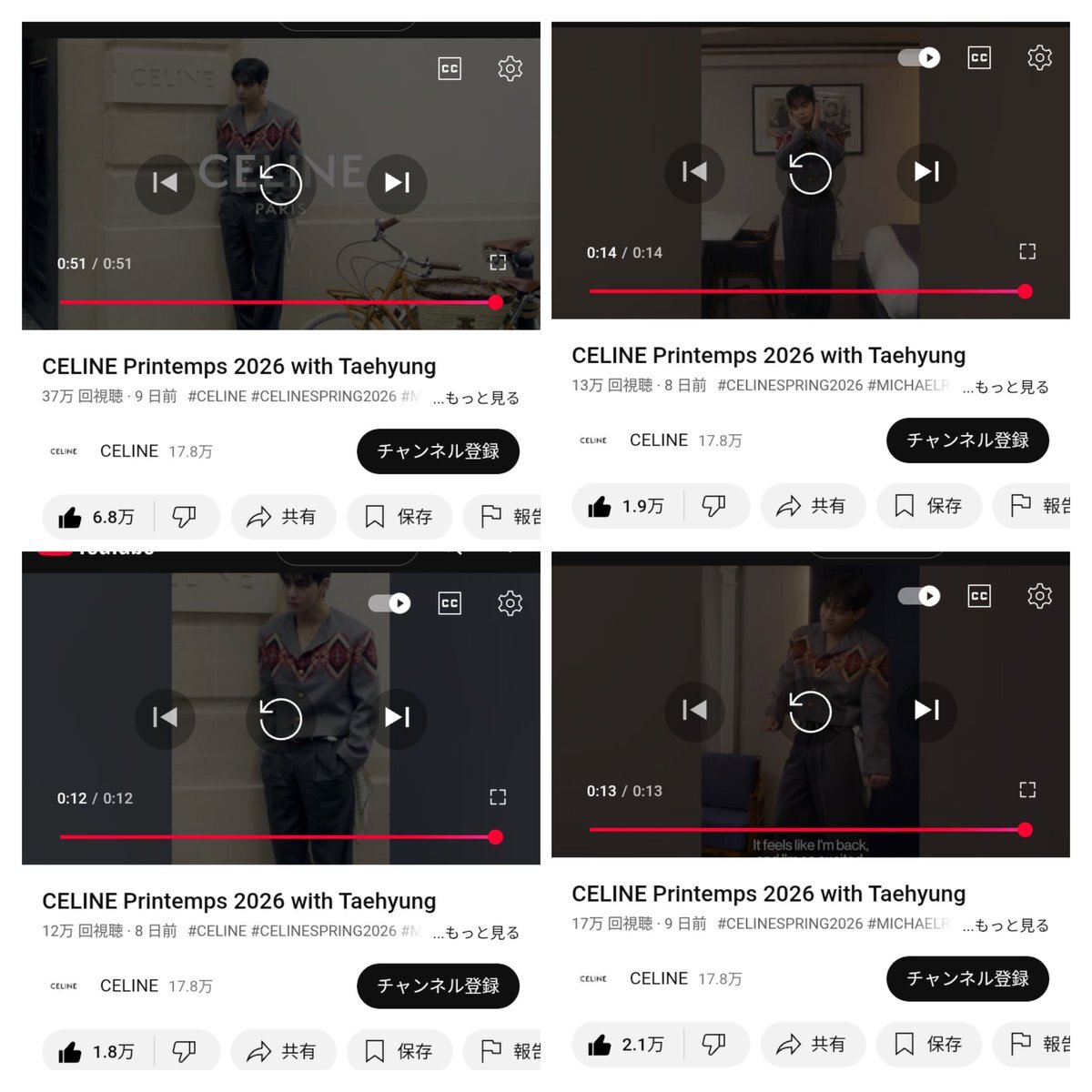Viewport: 1092px width, 1092px height.
Task: Expand もっと見る under the 13万 views video
Action: point(1006,387)
